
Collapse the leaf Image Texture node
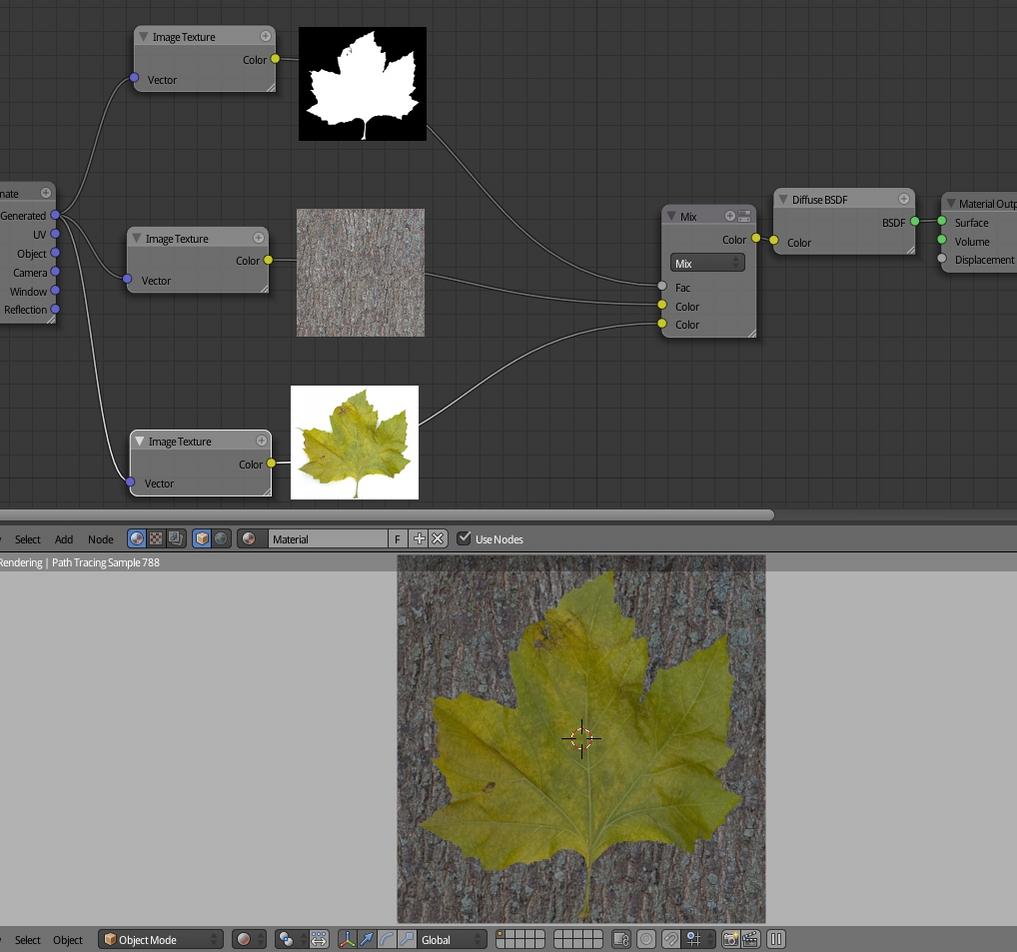tap(139, 441)
